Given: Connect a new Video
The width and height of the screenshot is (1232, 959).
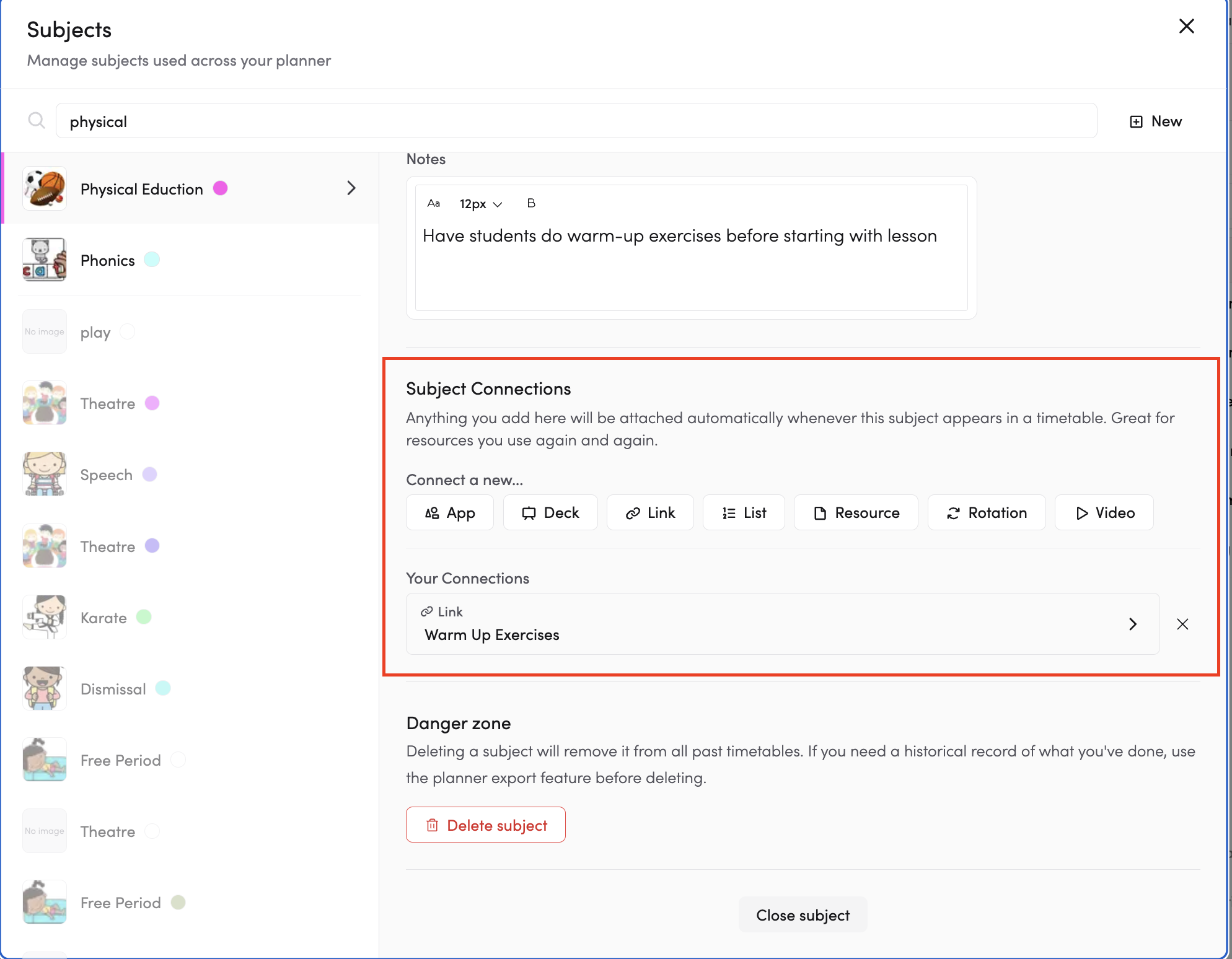Looking at the screenshot, I should [1104, 512].
